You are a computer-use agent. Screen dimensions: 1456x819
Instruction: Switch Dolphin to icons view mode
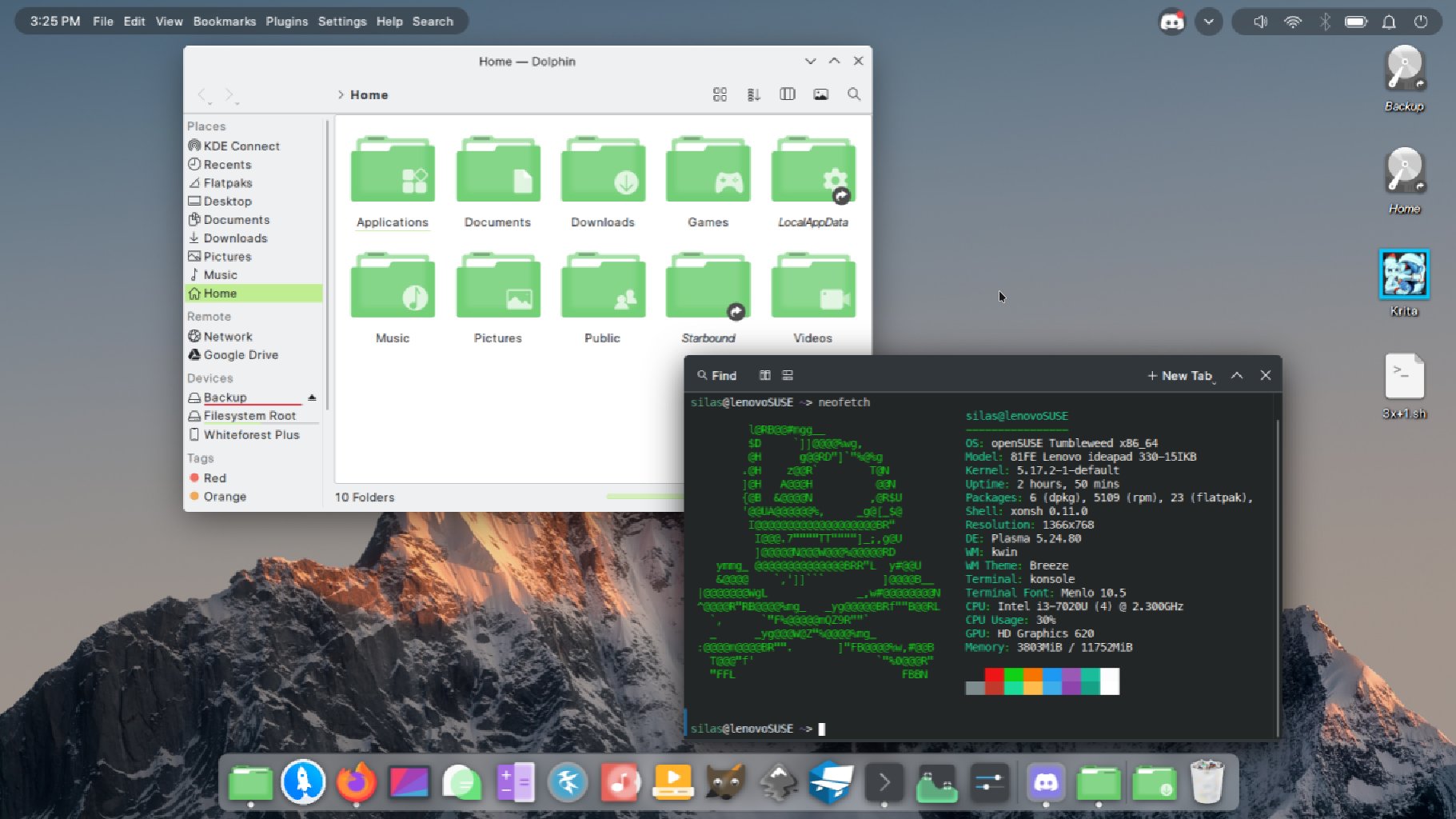[720, 94]
